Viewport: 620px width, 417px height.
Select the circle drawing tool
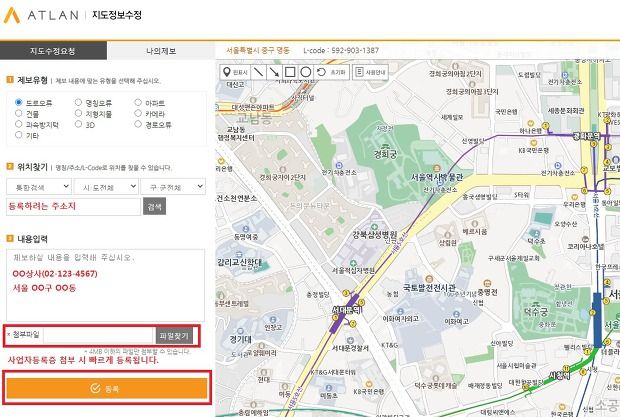[x=306, y=72]
